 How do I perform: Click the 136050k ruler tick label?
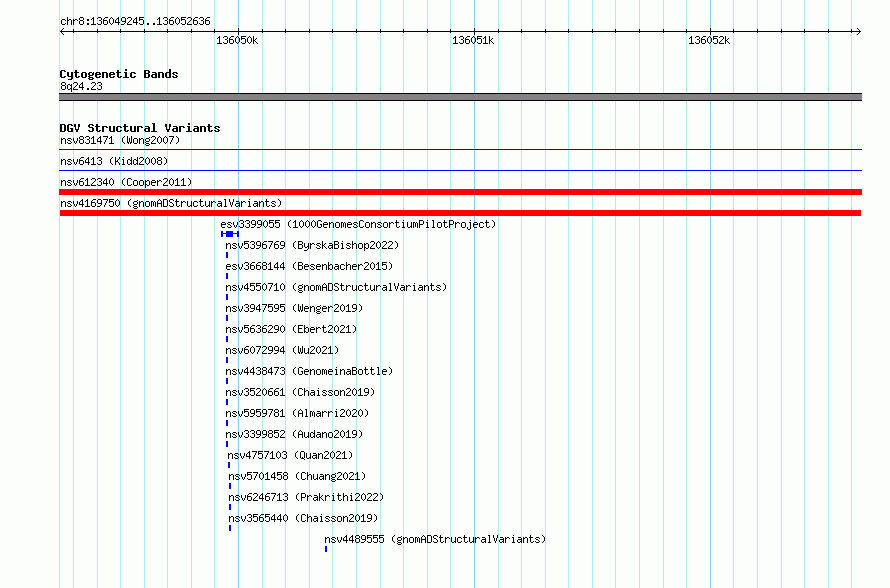pyautogui.click(x=237, y=40)
